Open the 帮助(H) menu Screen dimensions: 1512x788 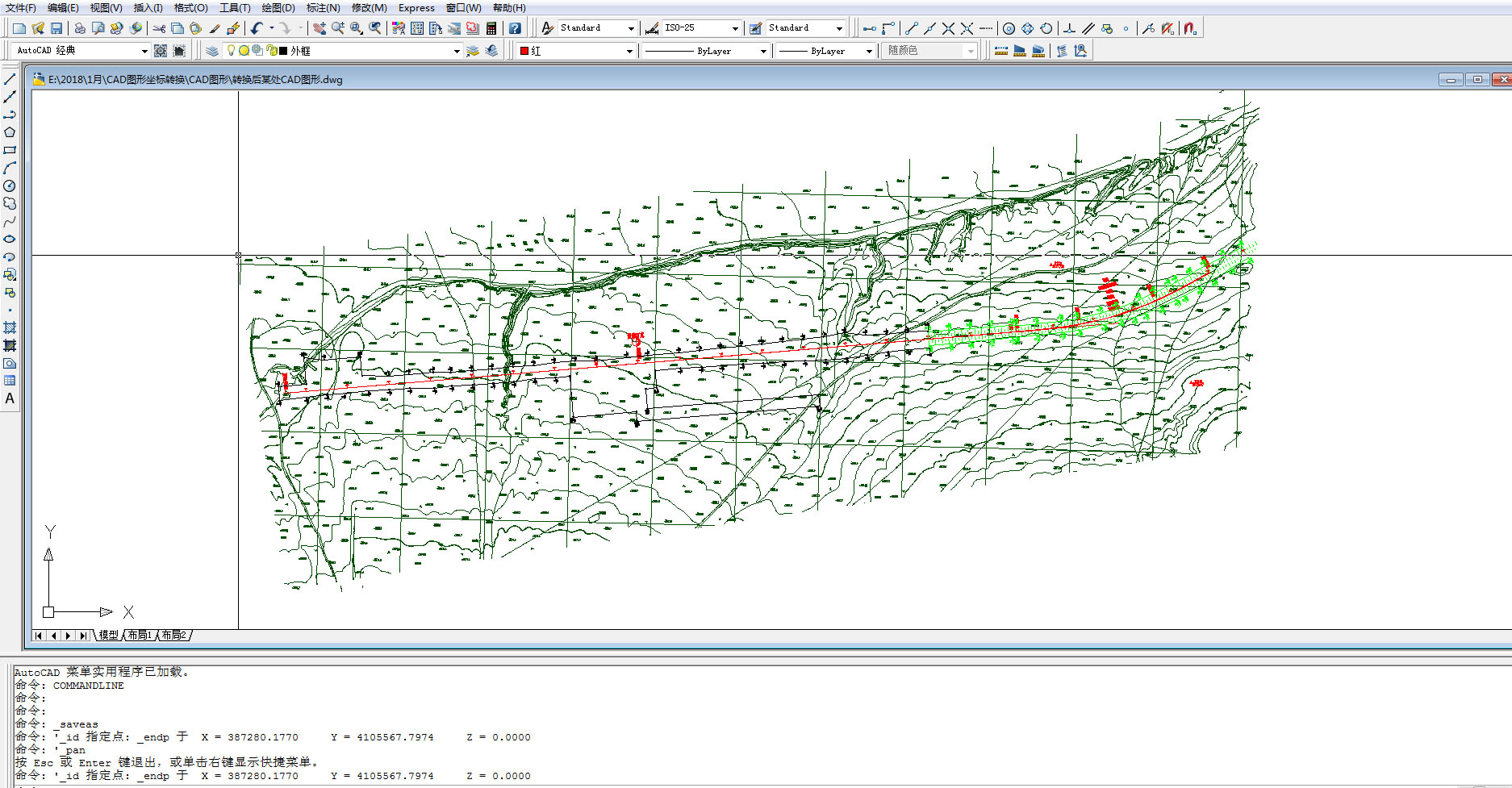pyautogui.click(x=509, y=7)
